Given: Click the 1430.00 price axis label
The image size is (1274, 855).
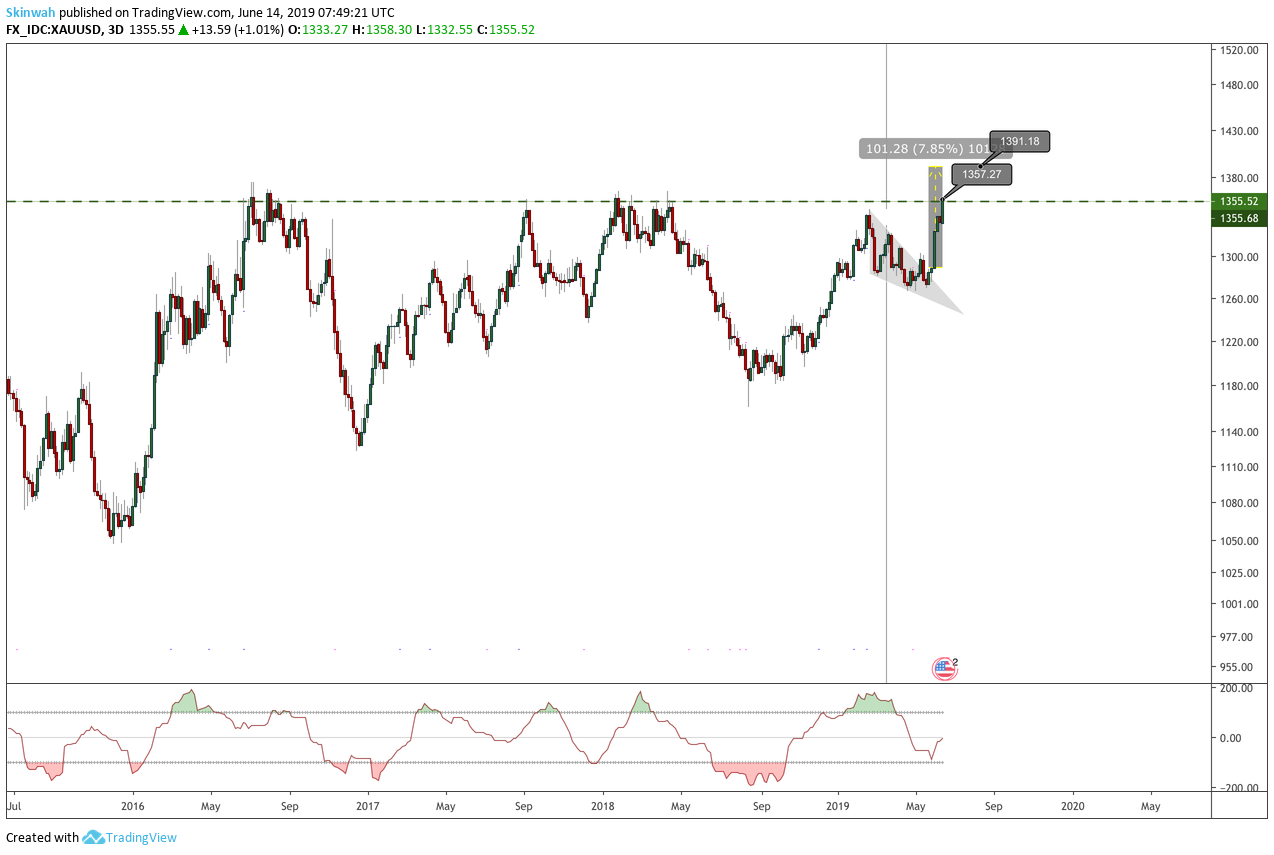Looking at the screenshot, I should (1238, 132).
